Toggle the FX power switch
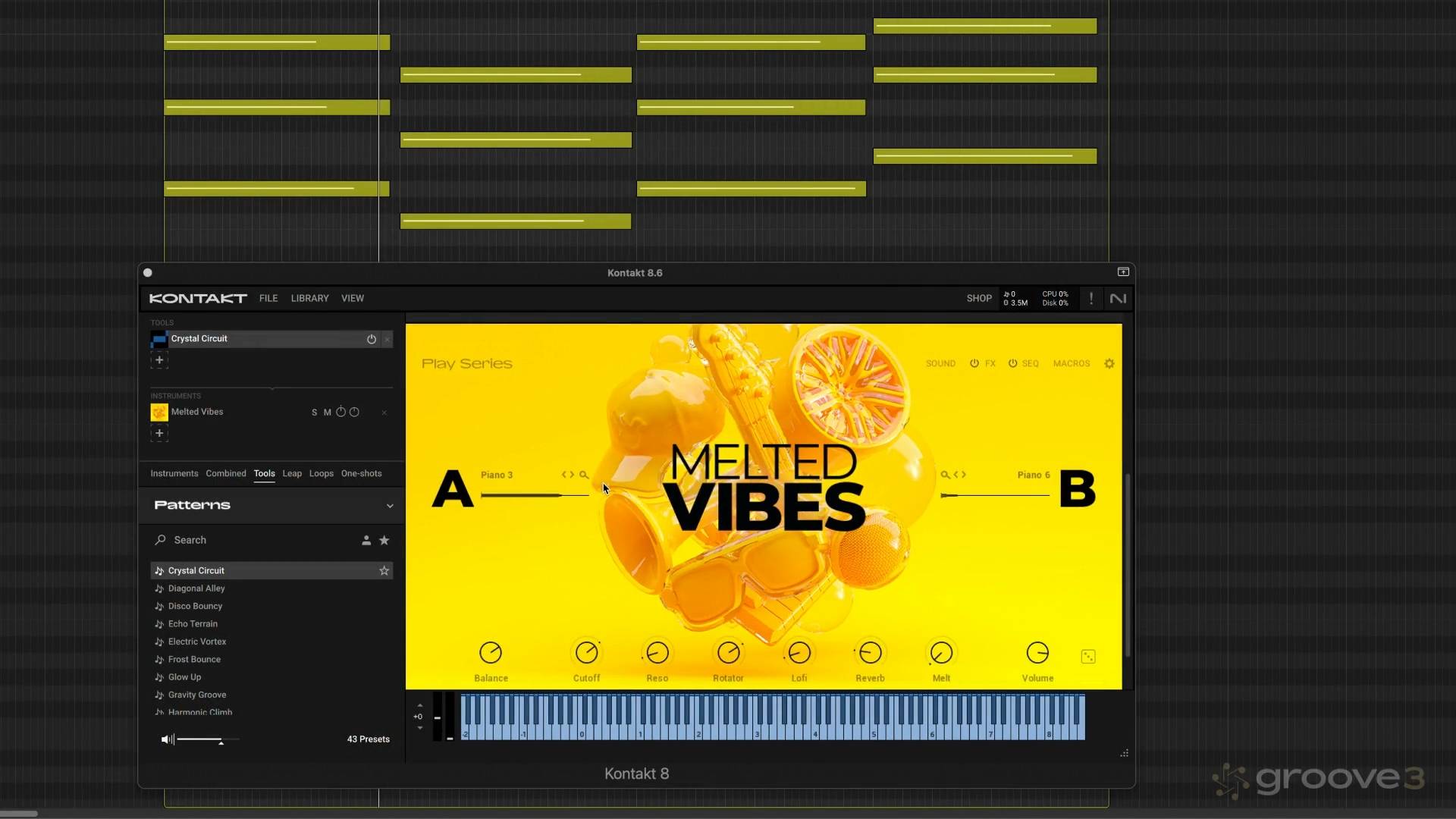 (974, 364)
